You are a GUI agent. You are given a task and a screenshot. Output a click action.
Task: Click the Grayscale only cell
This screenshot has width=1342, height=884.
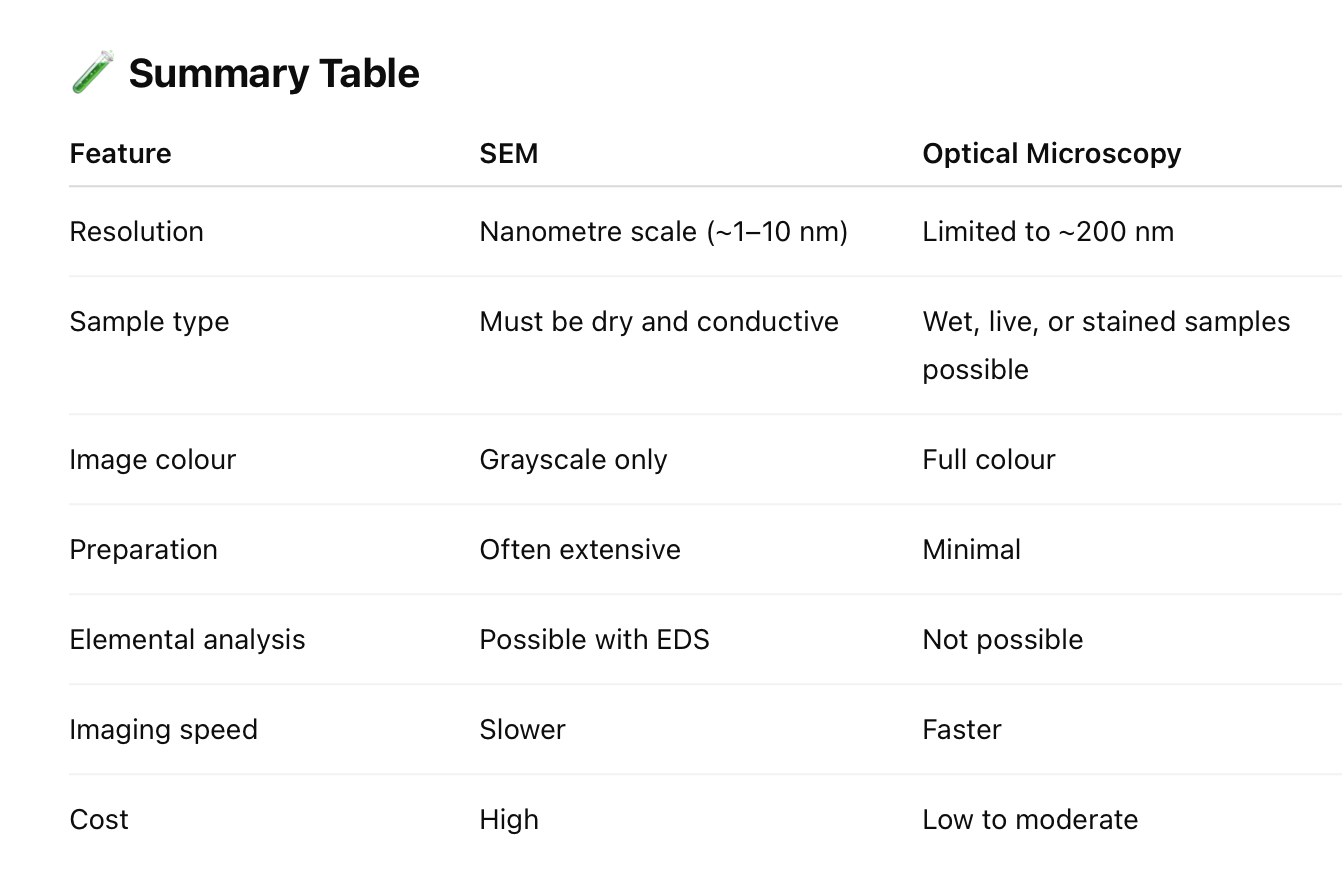coord(574,460)
